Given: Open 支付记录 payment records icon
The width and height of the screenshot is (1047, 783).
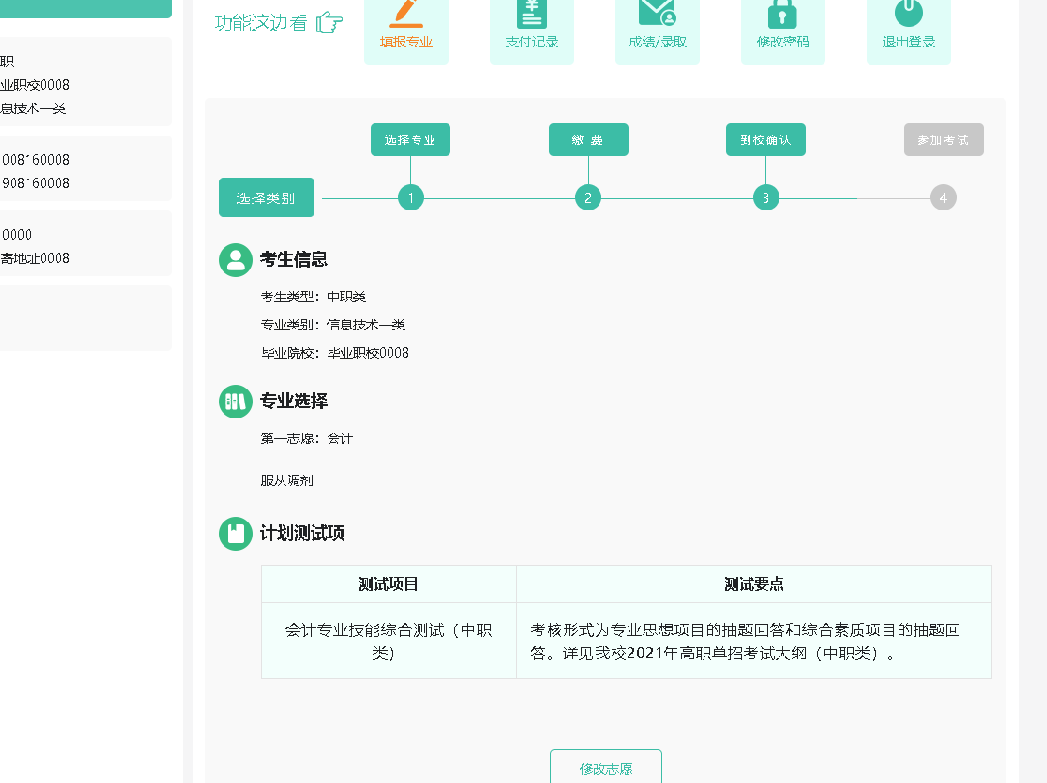Looking at the screenshot, I should [532, 13].
